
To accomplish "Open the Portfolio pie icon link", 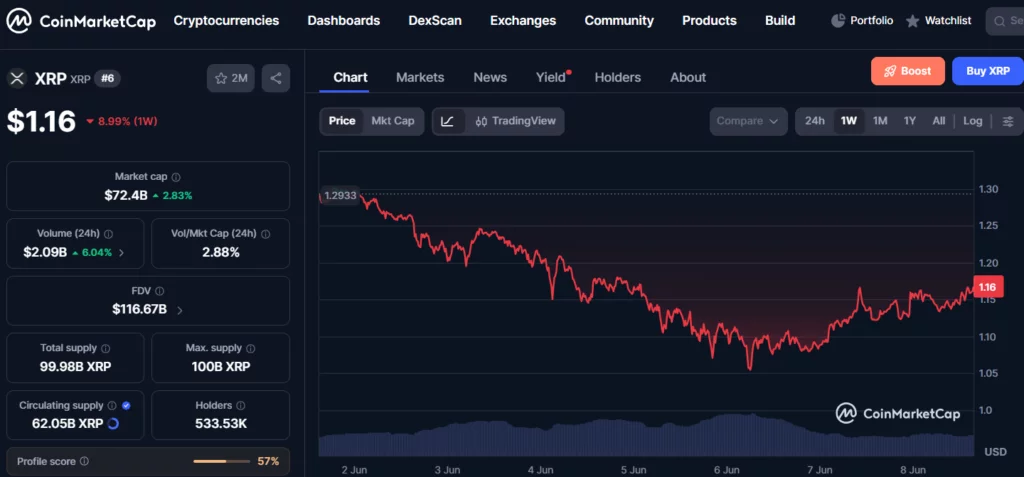I will coord(862,21).
